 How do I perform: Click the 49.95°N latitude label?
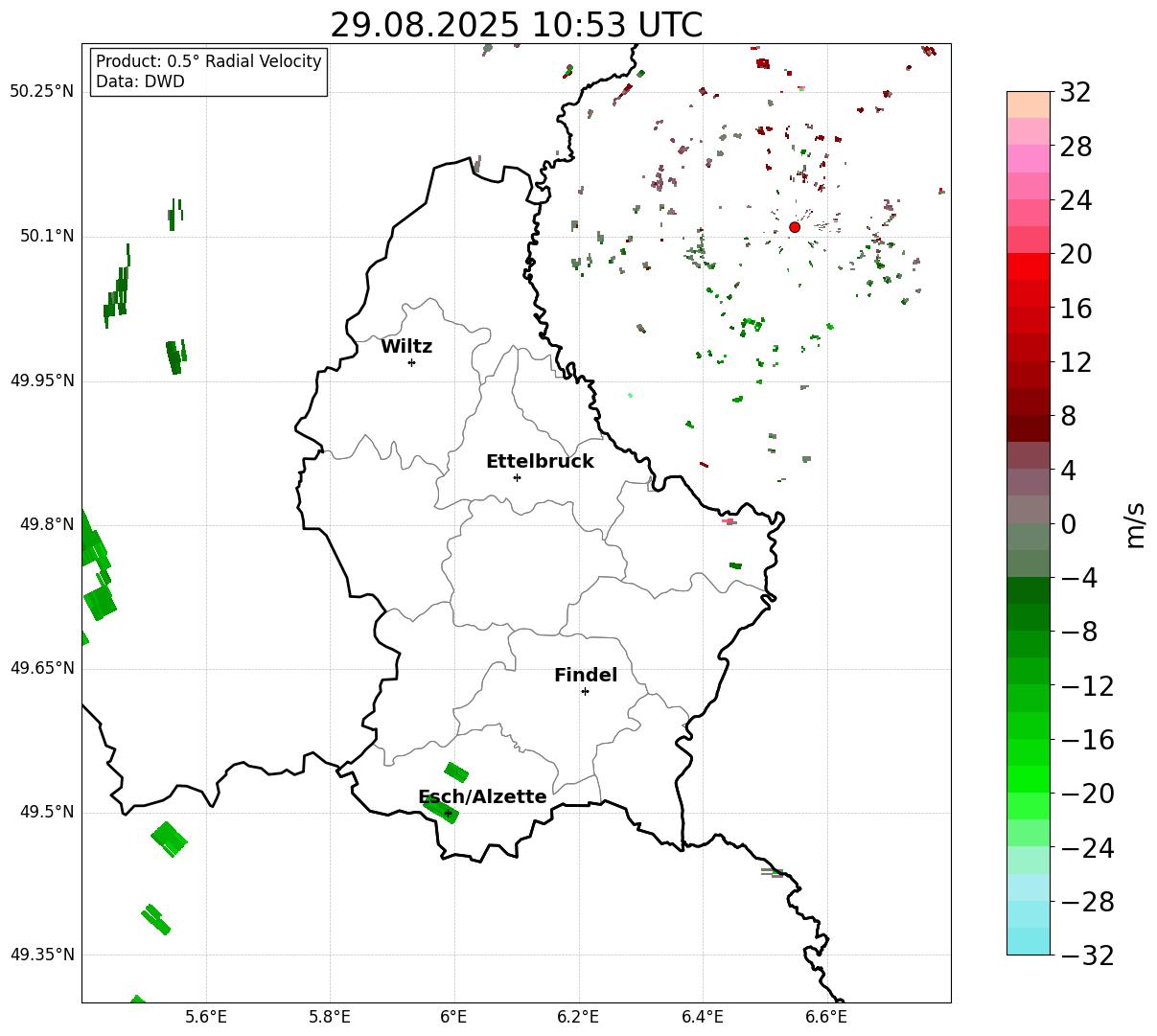[42, 380]
